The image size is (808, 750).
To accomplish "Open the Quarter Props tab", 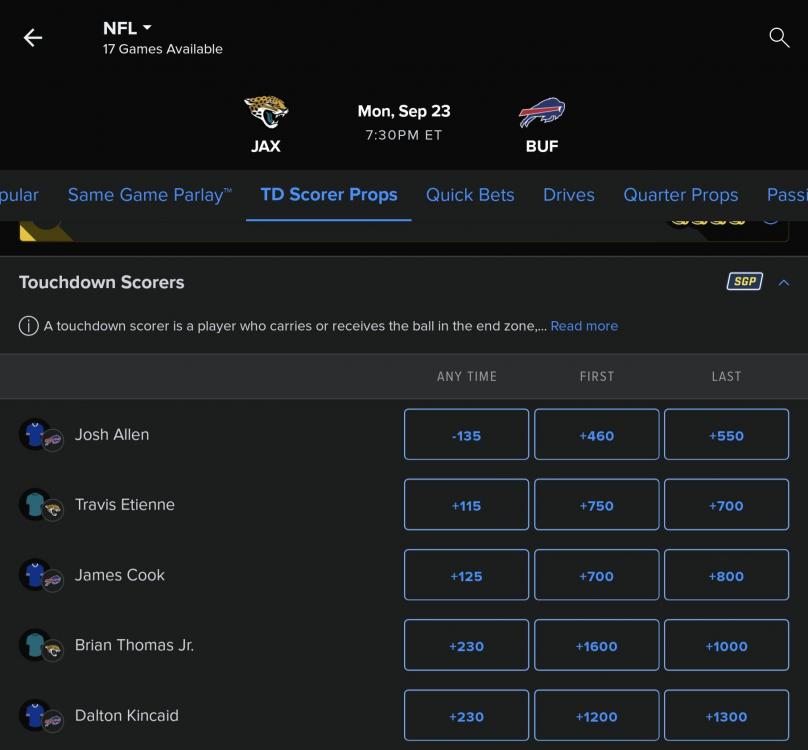I will coord(681,195).
